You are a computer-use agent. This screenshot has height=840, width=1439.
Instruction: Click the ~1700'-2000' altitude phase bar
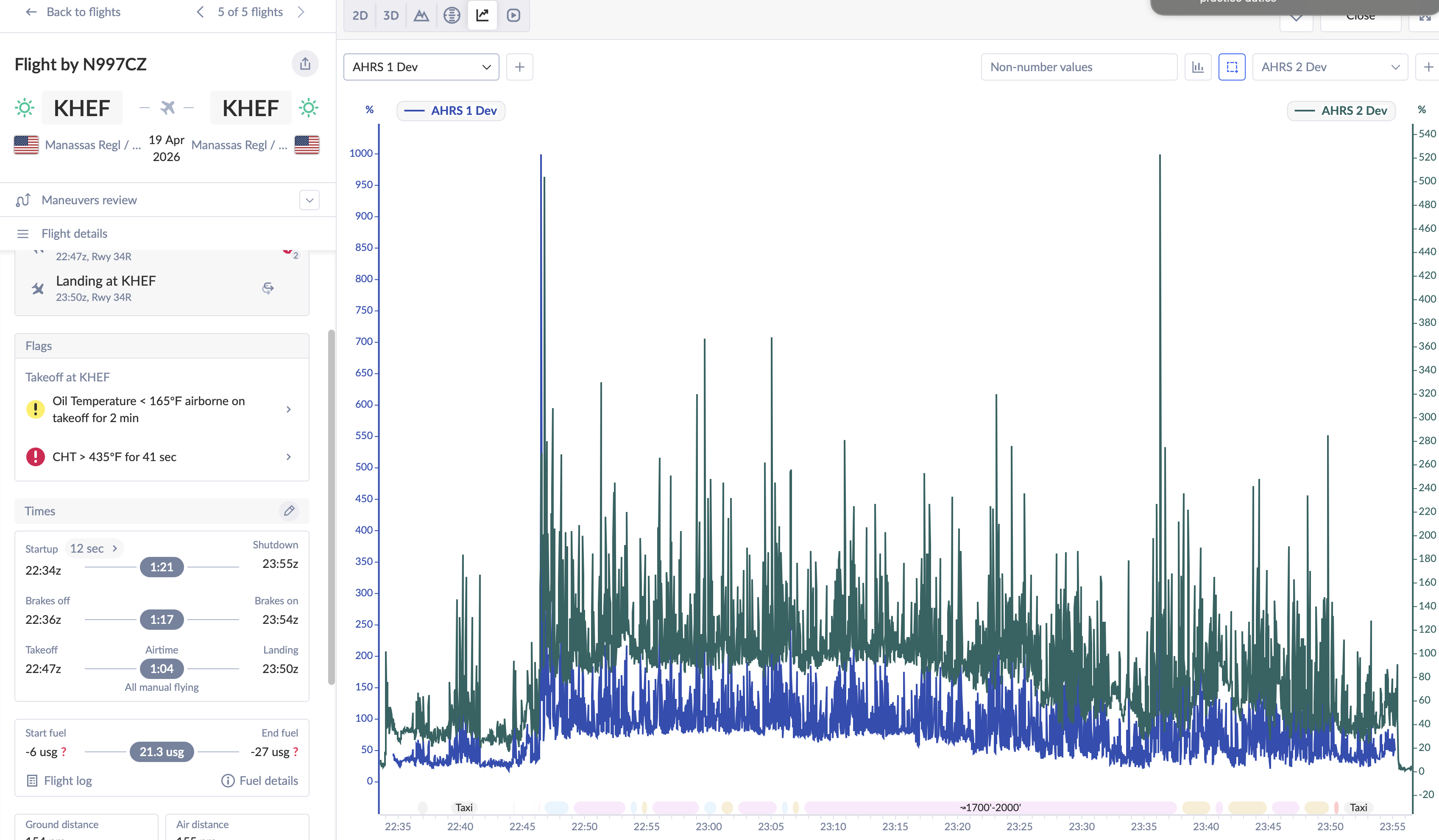[990, 807]
